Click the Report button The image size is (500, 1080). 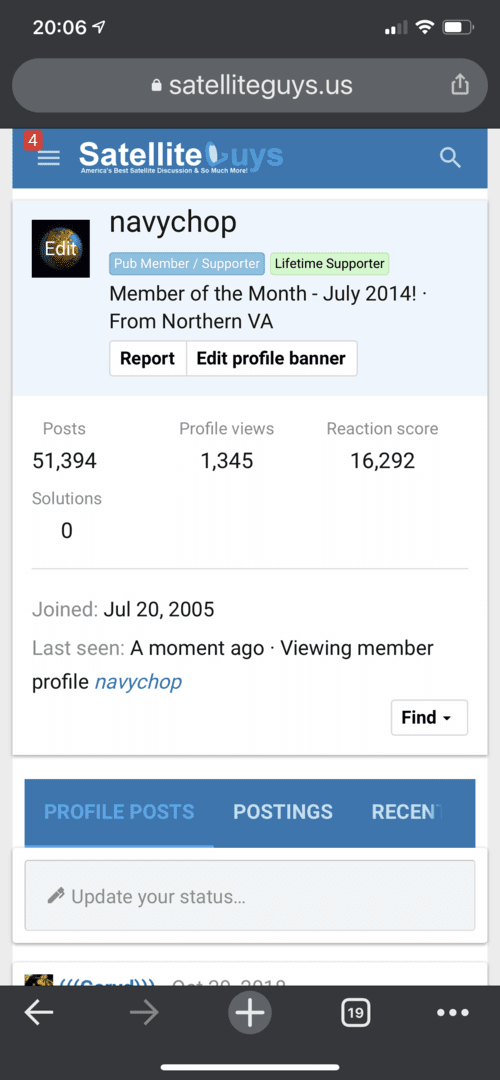(147, 358)
